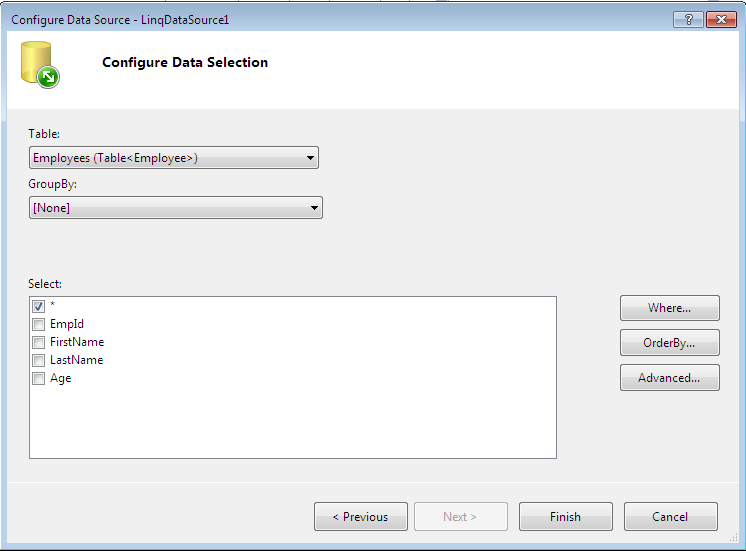746x551 pixels.
Task: Click the Age label in Select list
Action: pyautogui.click(x=60, y=378)
